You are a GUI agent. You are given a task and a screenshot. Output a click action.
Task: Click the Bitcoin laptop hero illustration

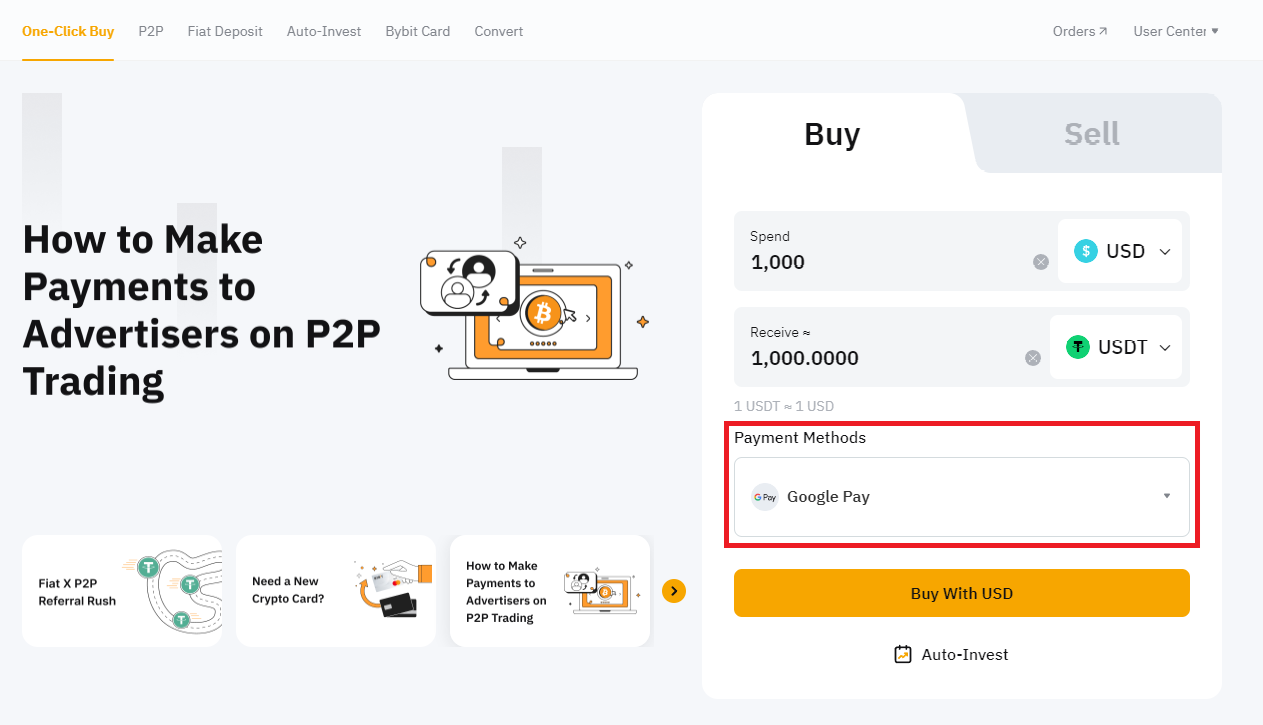[534, 308]
